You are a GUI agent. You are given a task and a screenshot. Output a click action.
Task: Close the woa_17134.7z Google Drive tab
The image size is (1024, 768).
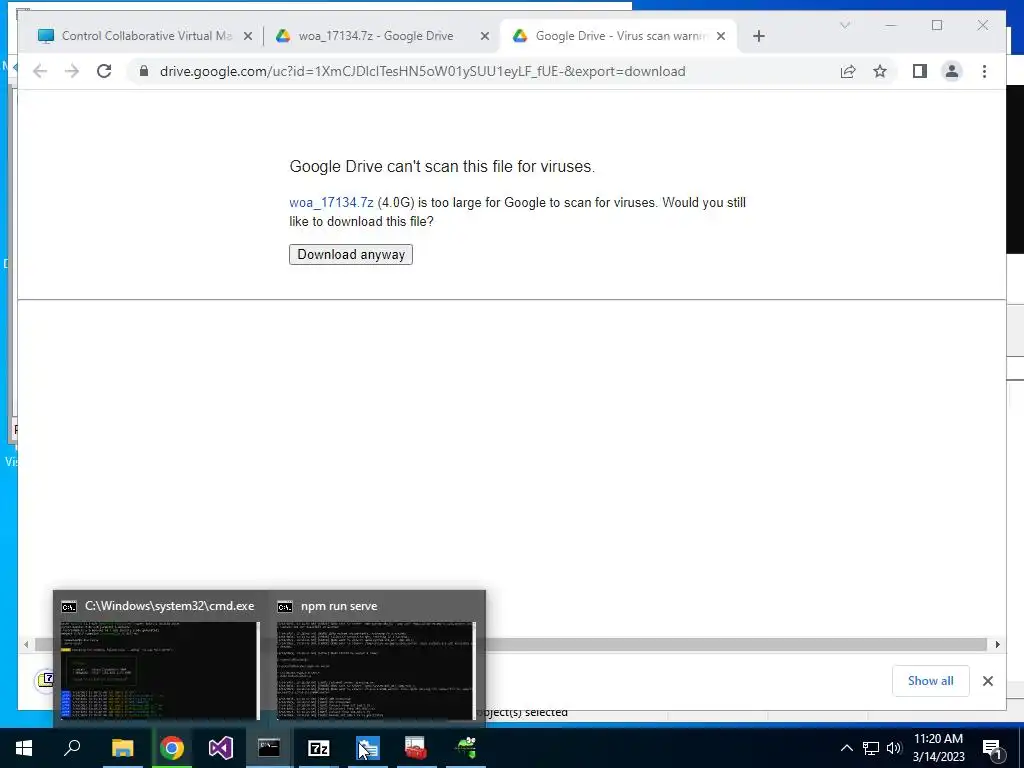pyautogui.click(x=485, y=37)
